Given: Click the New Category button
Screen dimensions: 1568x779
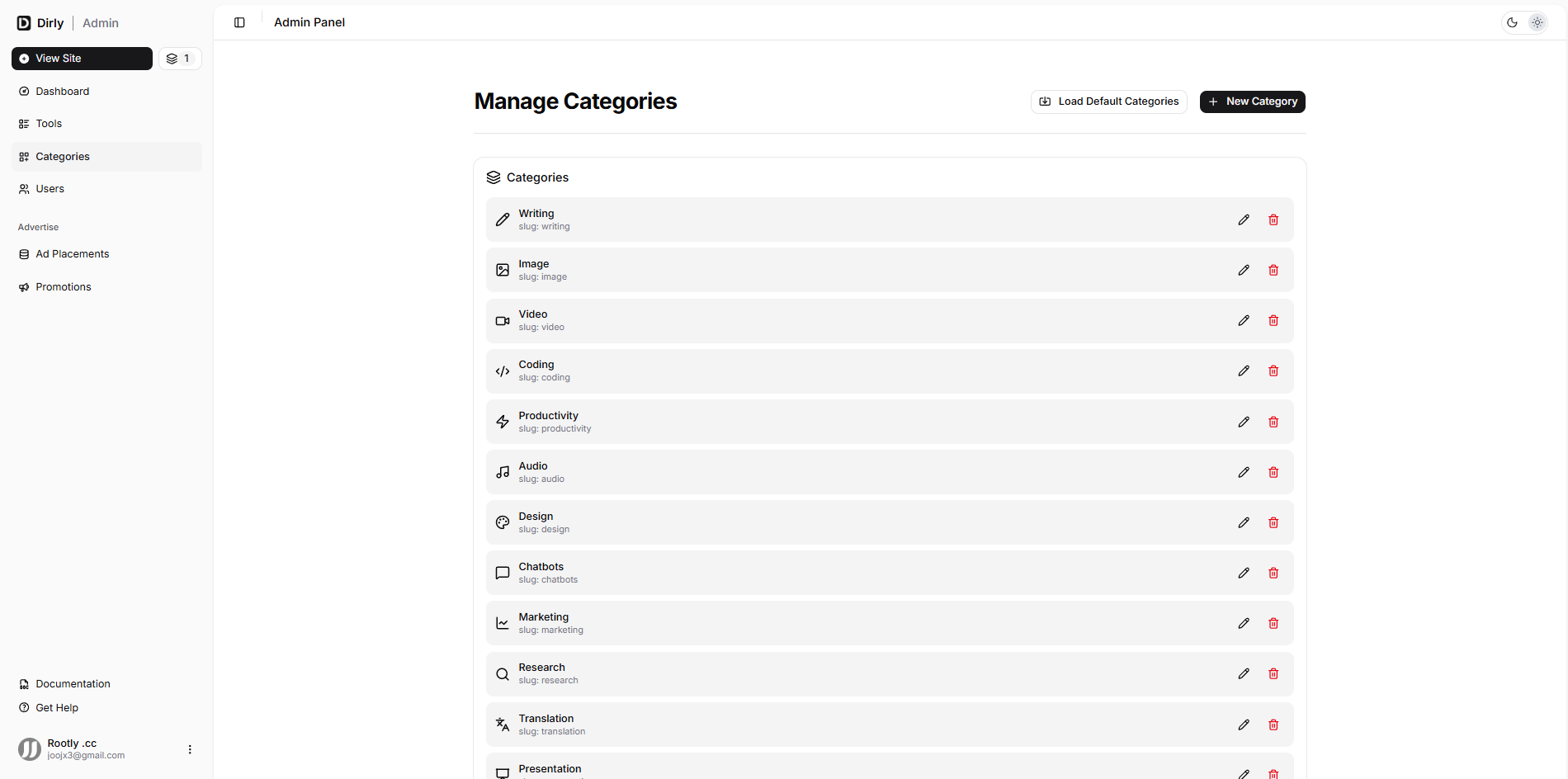Looking at the screenshot, I should pos(1252,102).
